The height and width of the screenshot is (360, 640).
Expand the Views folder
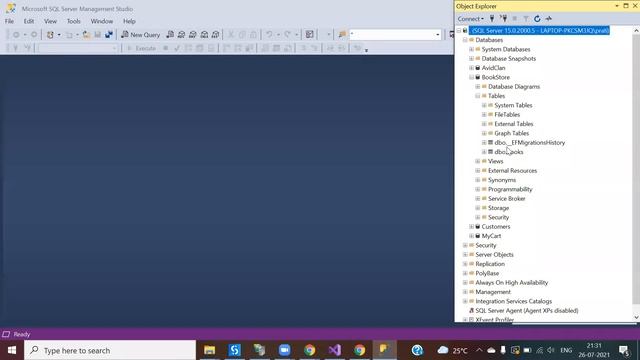(x=478, y=161)
